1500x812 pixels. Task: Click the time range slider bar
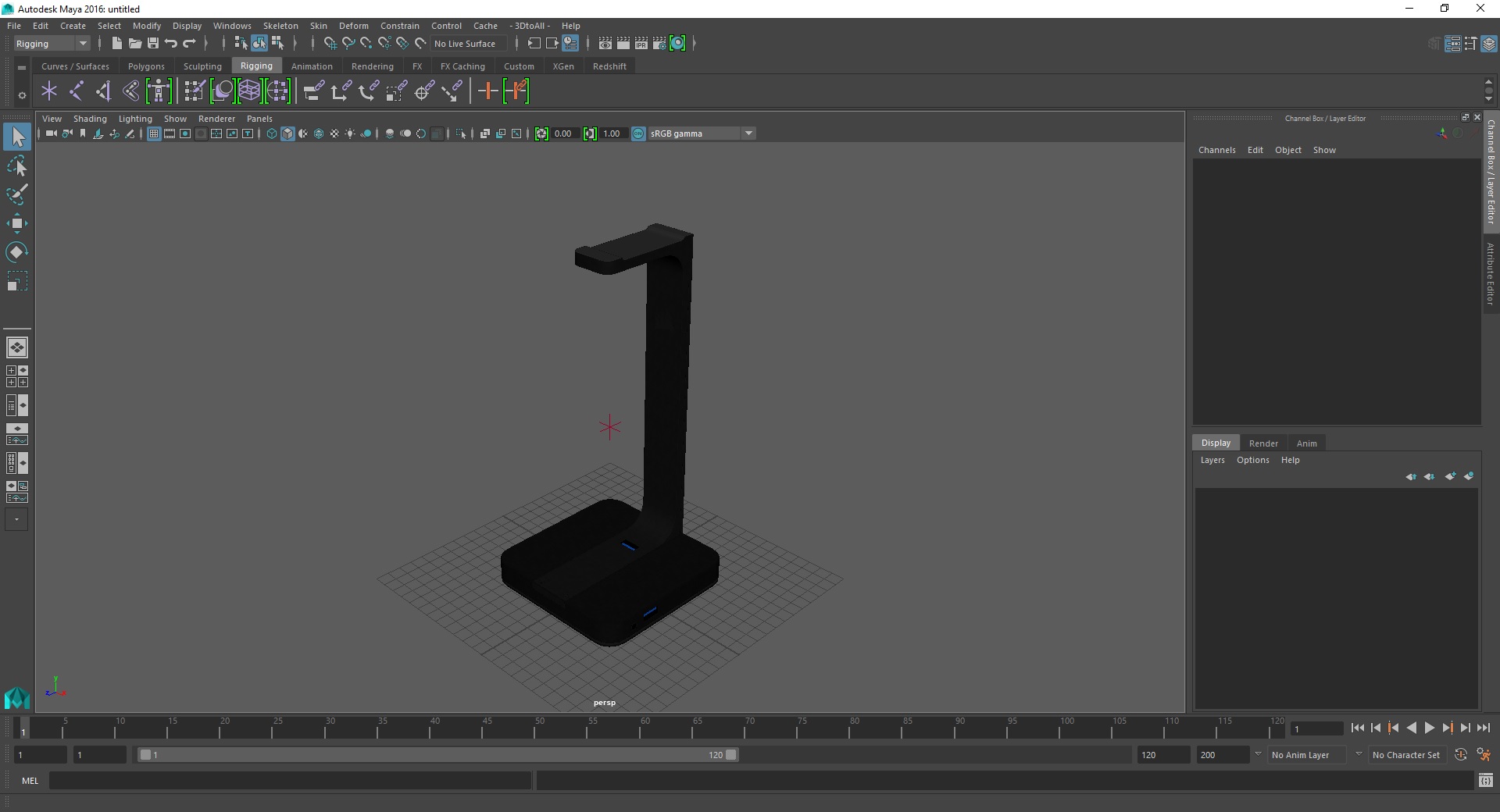pos(437,755)
